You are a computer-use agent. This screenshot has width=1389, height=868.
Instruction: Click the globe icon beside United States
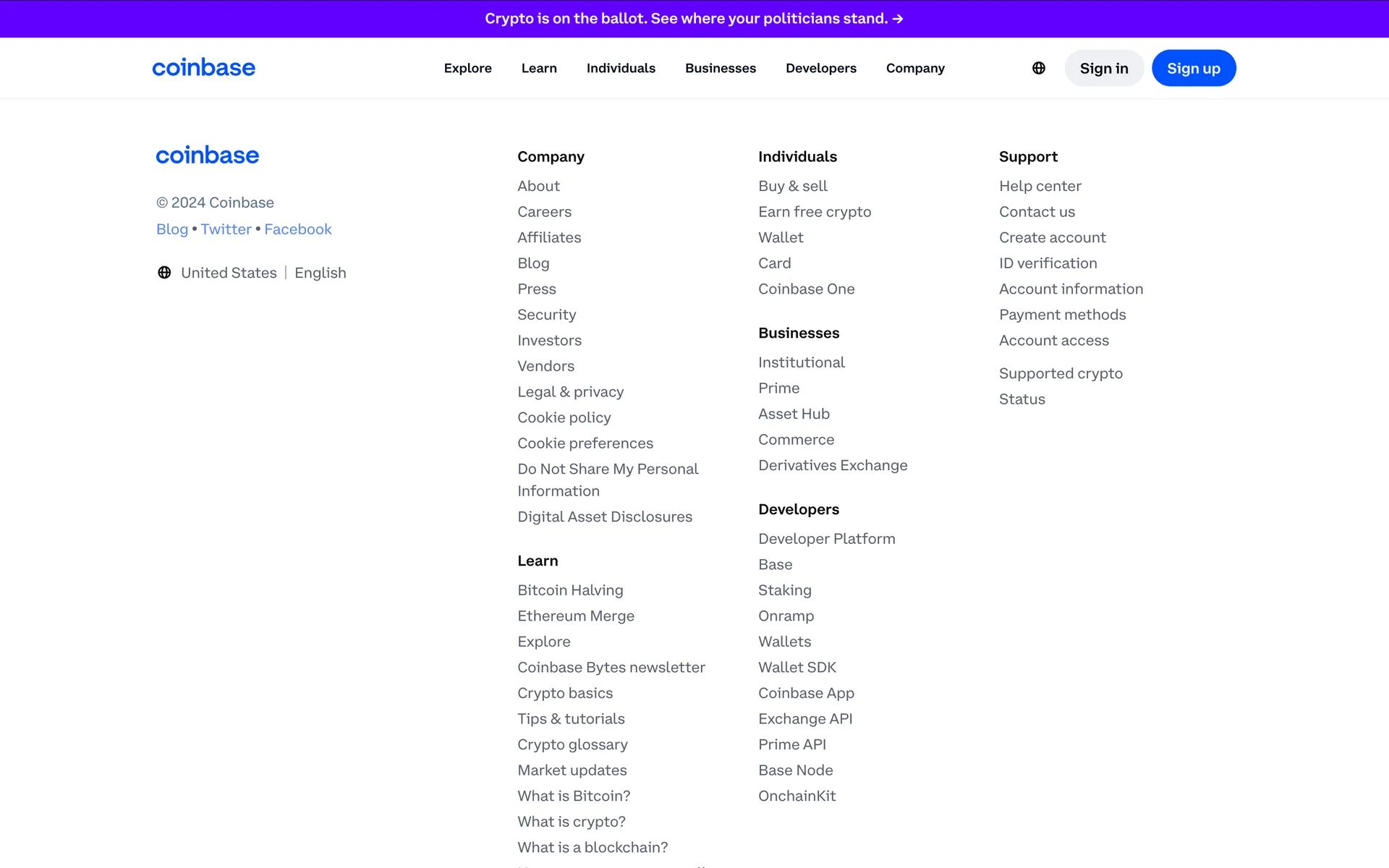click(164, 273)
